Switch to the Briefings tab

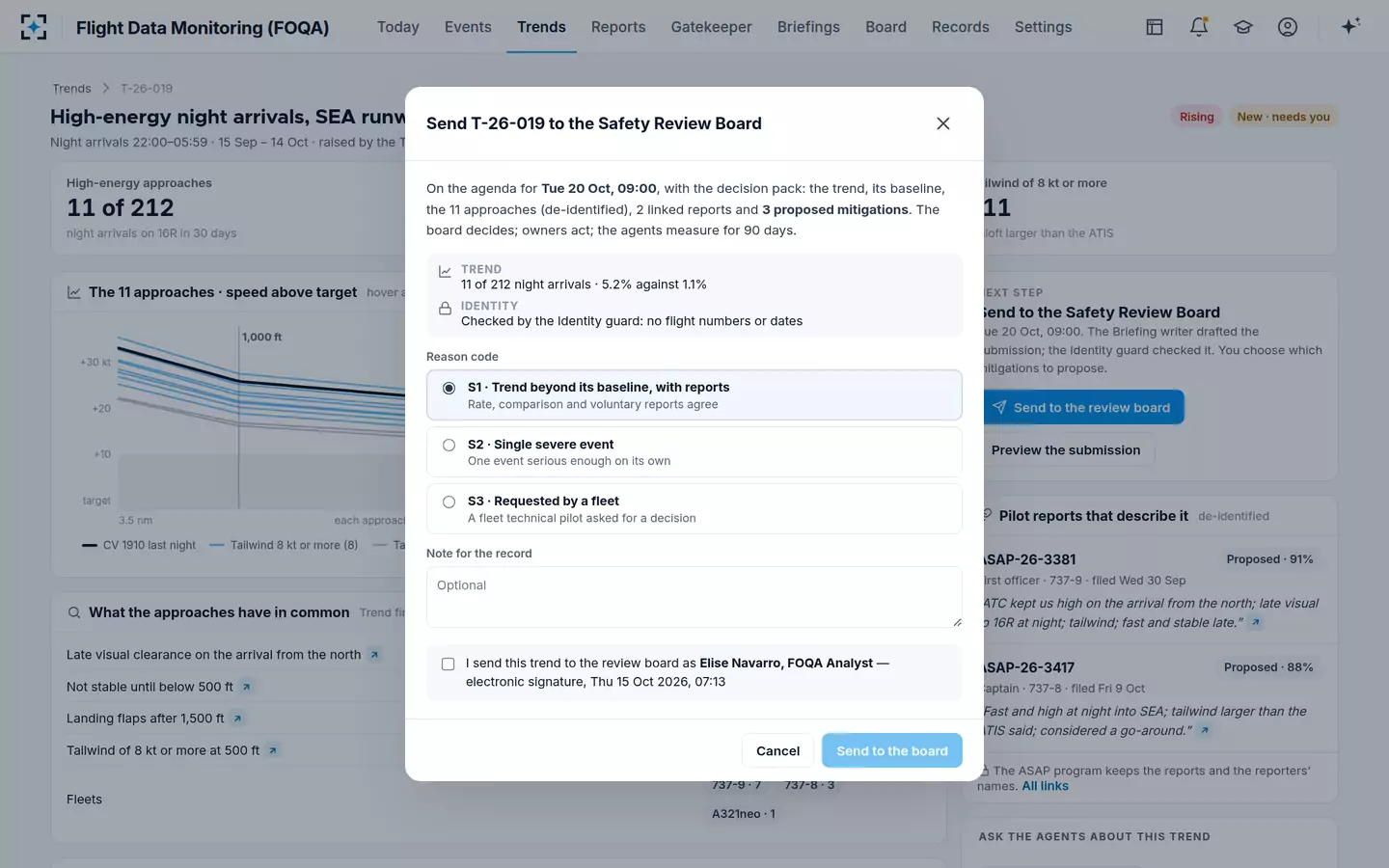pos(808,27)
